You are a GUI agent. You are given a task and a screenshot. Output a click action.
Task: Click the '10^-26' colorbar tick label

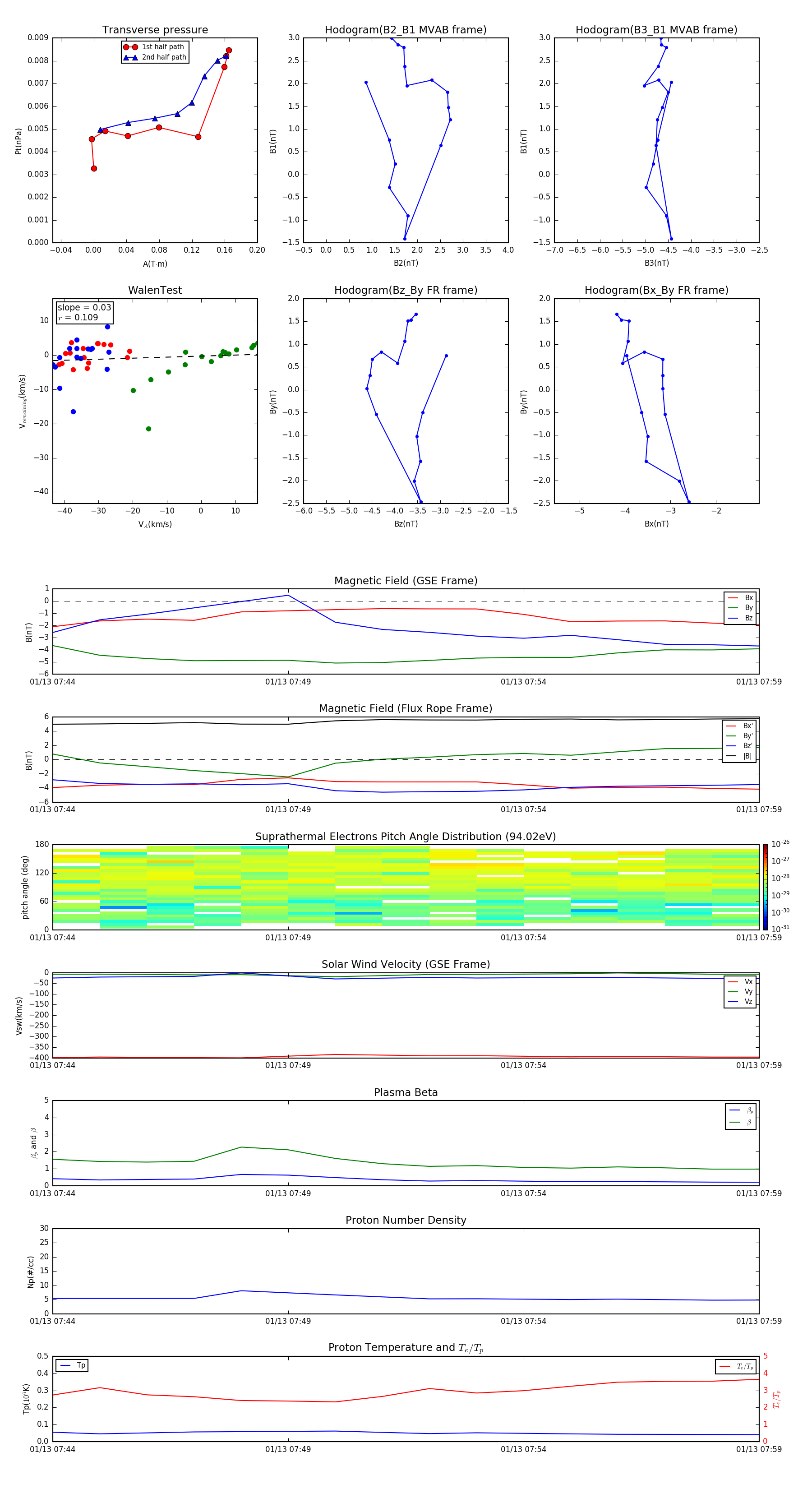tap(780, 844)
